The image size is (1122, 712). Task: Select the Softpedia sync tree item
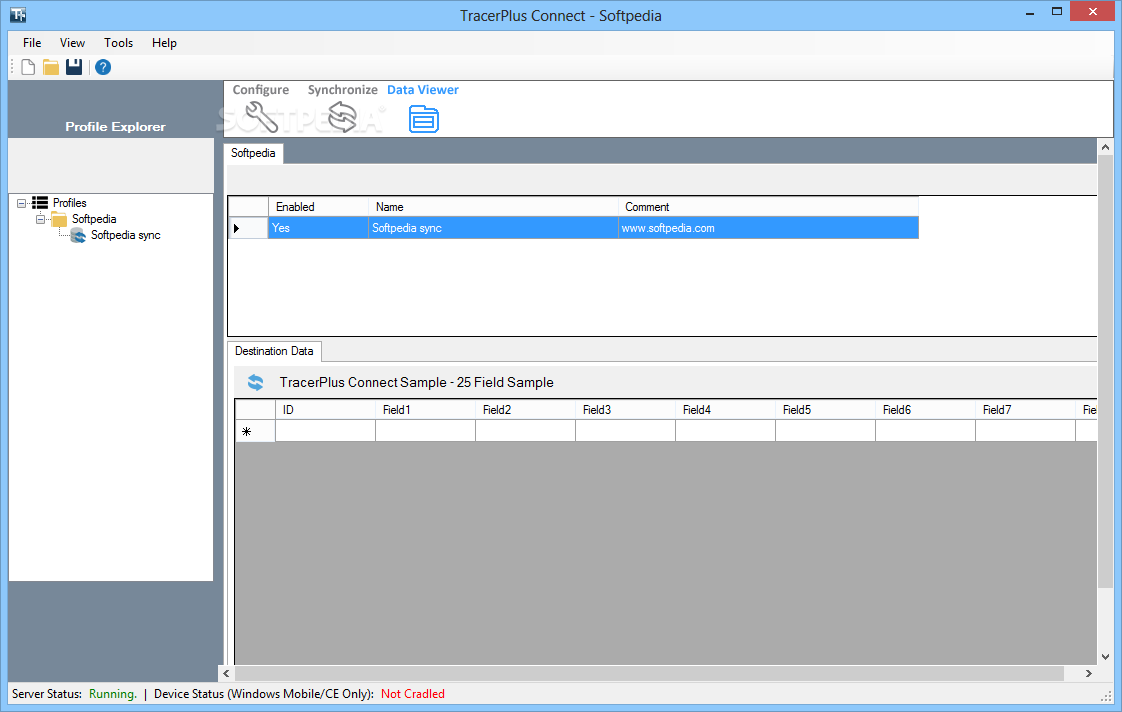[125, 235]
